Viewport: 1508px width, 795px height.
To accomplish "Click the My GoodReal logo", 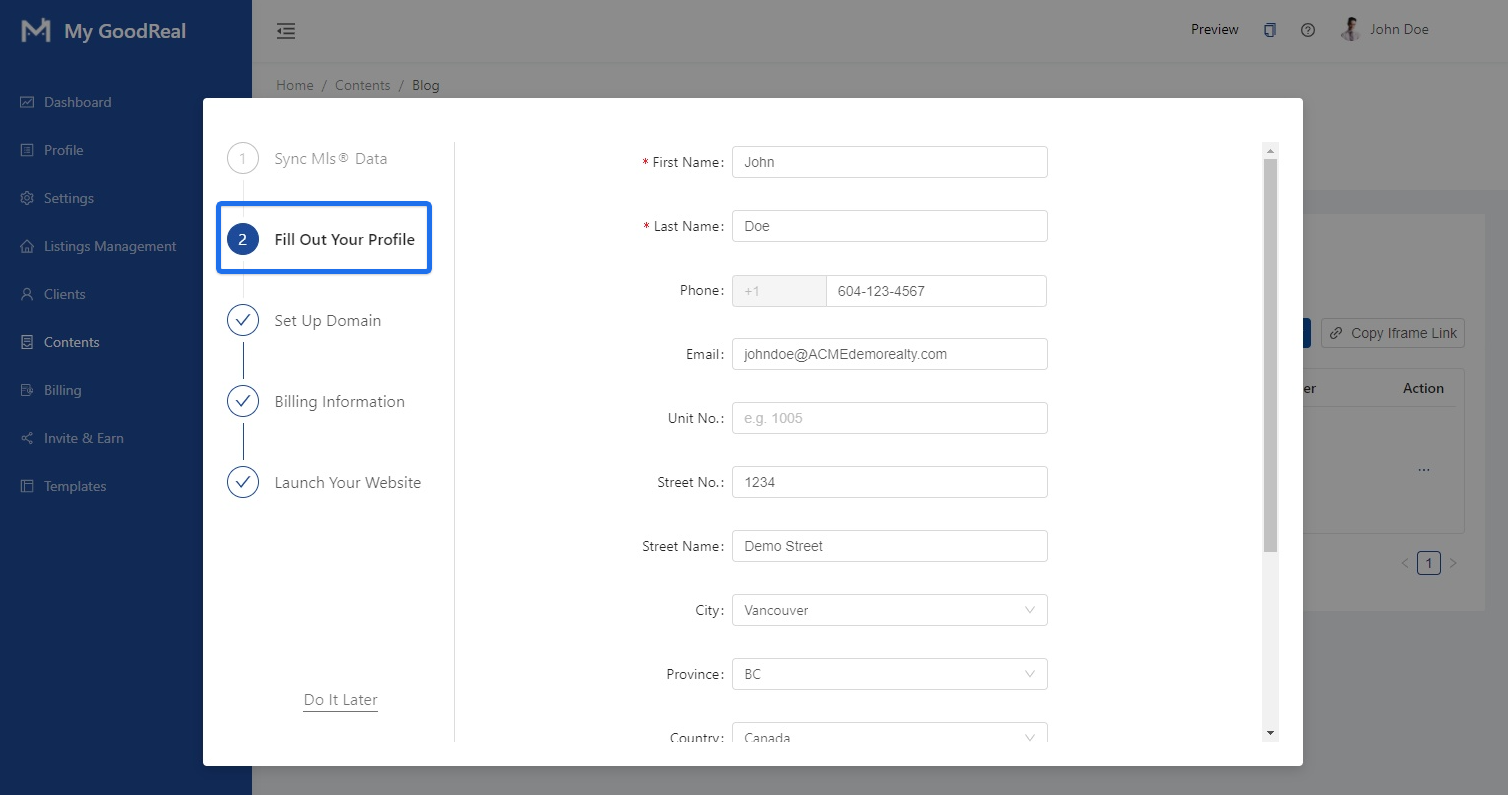I will 100,31.
